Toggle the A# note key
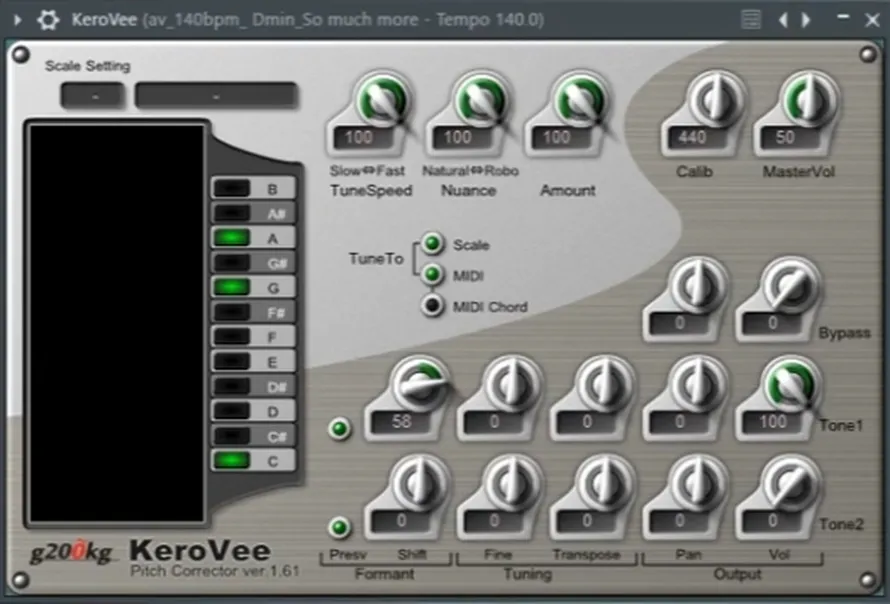 click(253, 213)
